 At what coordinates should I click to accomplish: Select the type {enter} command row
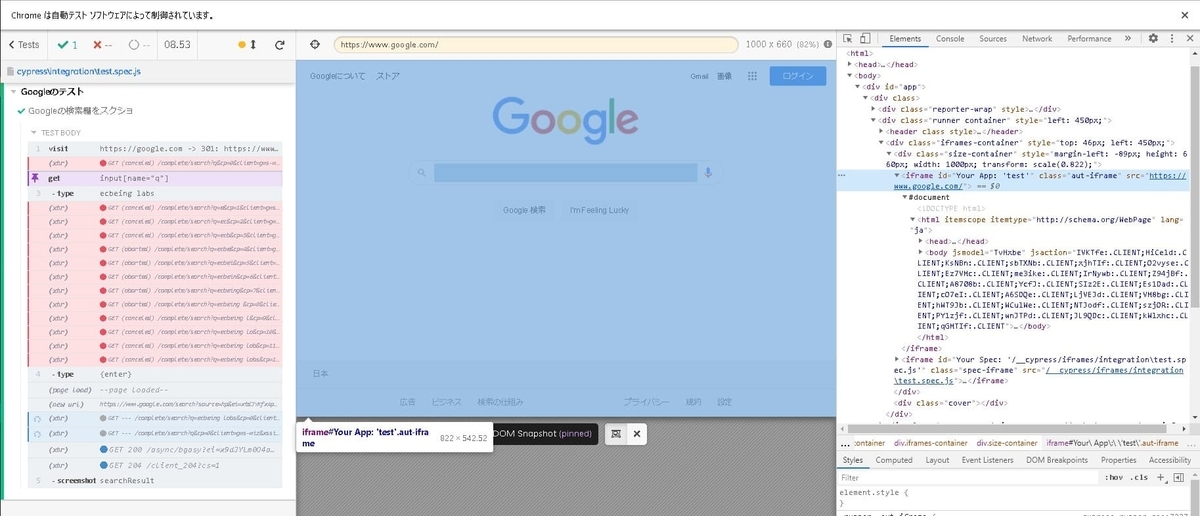155,374
